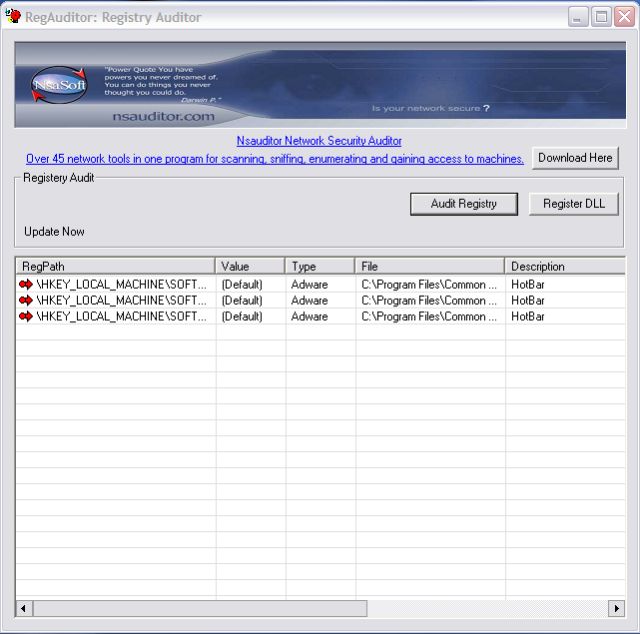Click the Update Now text
Viewport: 640px width, 634px height.
click(x=54, y=231)
